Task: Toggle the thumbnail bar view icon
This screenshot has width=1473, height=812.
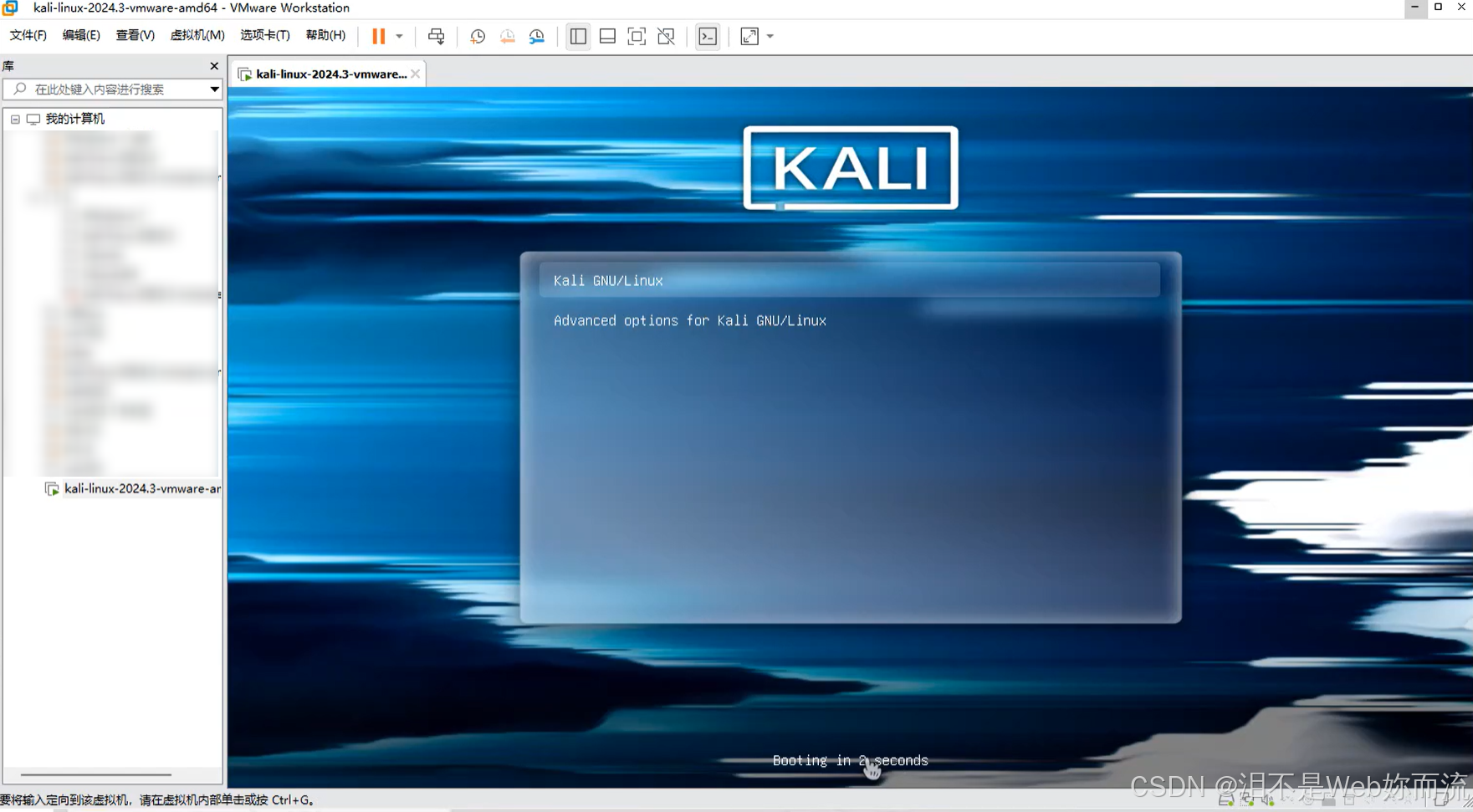Action: (607, 36)
